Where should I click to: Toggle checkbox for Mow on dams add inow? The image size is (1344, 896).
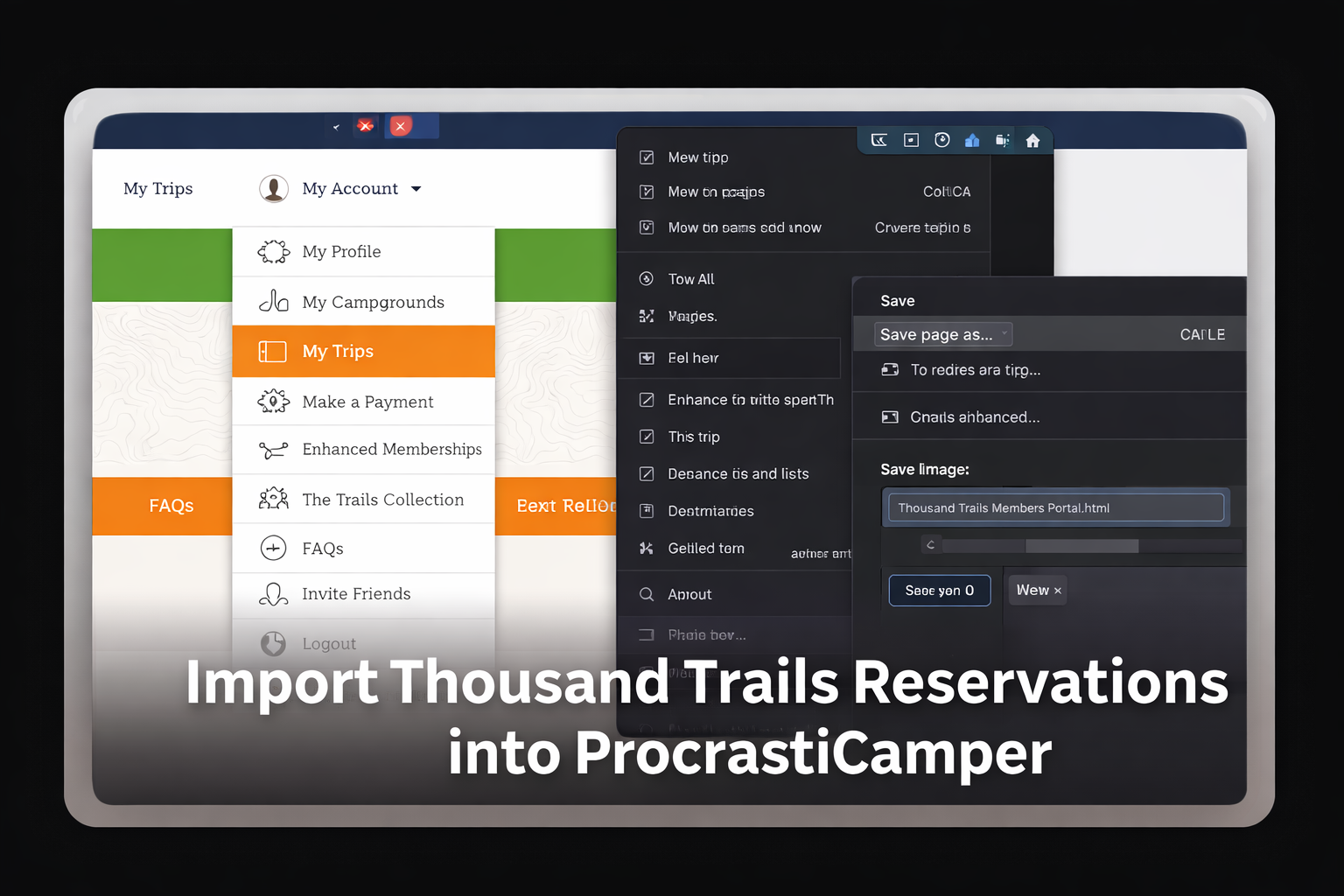point(647,227)
